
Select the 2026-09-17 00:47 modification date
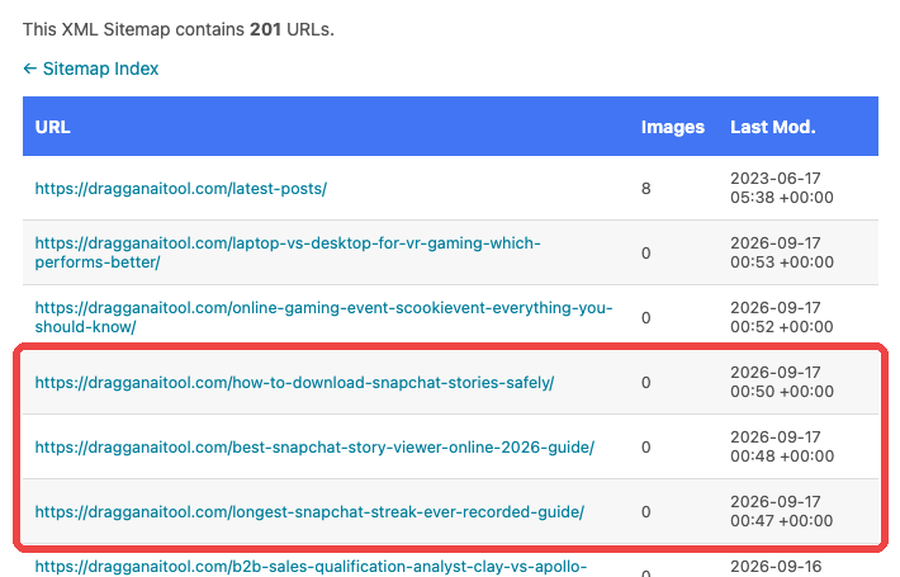pyautogui.click(x=782, y=511)
